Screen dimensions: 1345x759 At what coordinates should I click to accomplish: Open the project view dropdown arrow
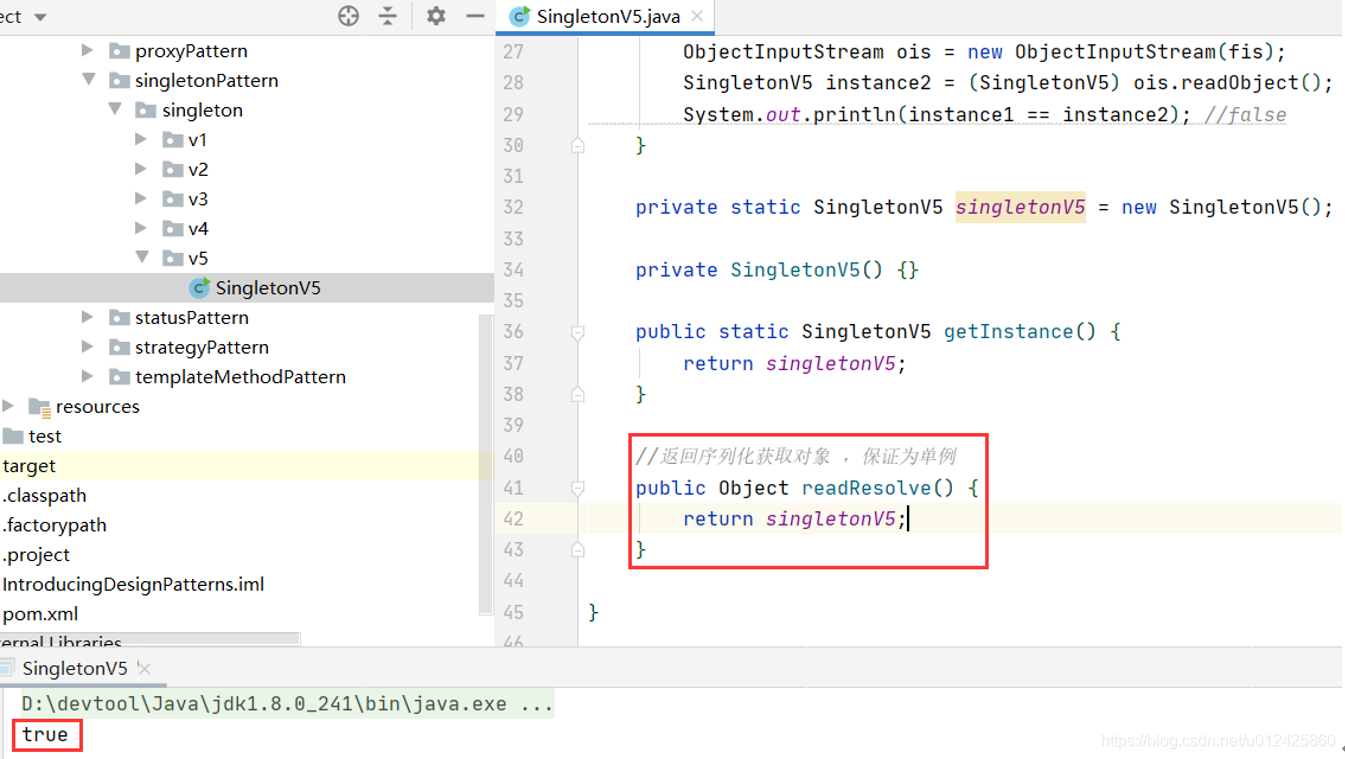pos(40,17)
